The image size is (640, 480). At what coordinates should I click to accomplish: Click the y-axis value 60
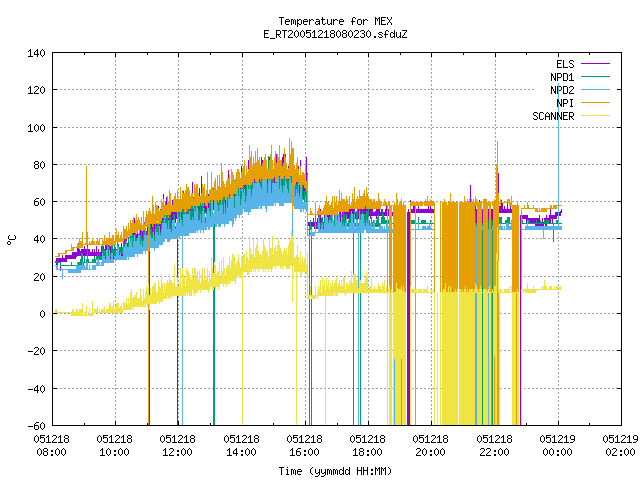[x=39, y=202]
